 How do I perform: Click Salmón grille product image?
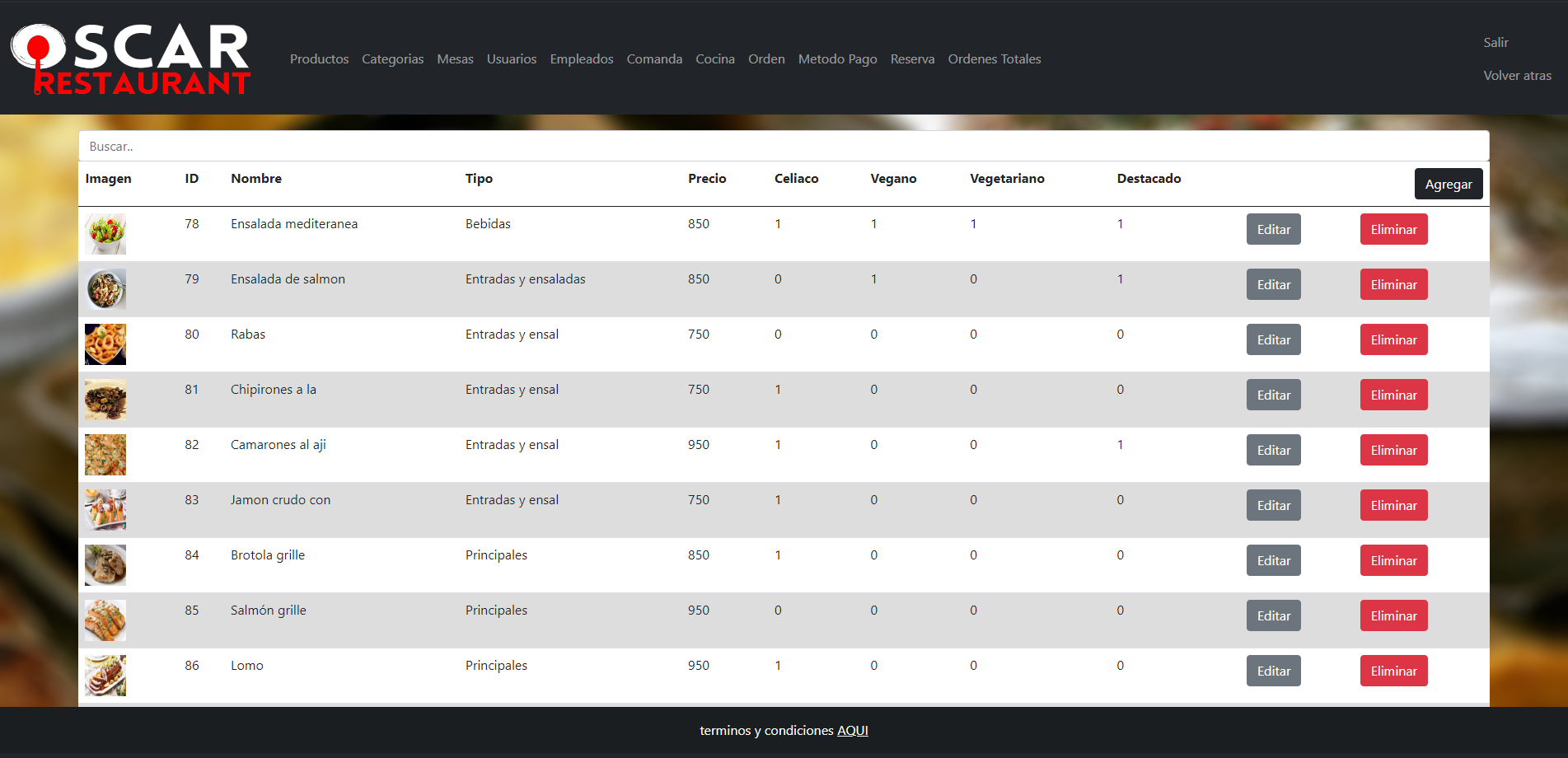[105, 620]
